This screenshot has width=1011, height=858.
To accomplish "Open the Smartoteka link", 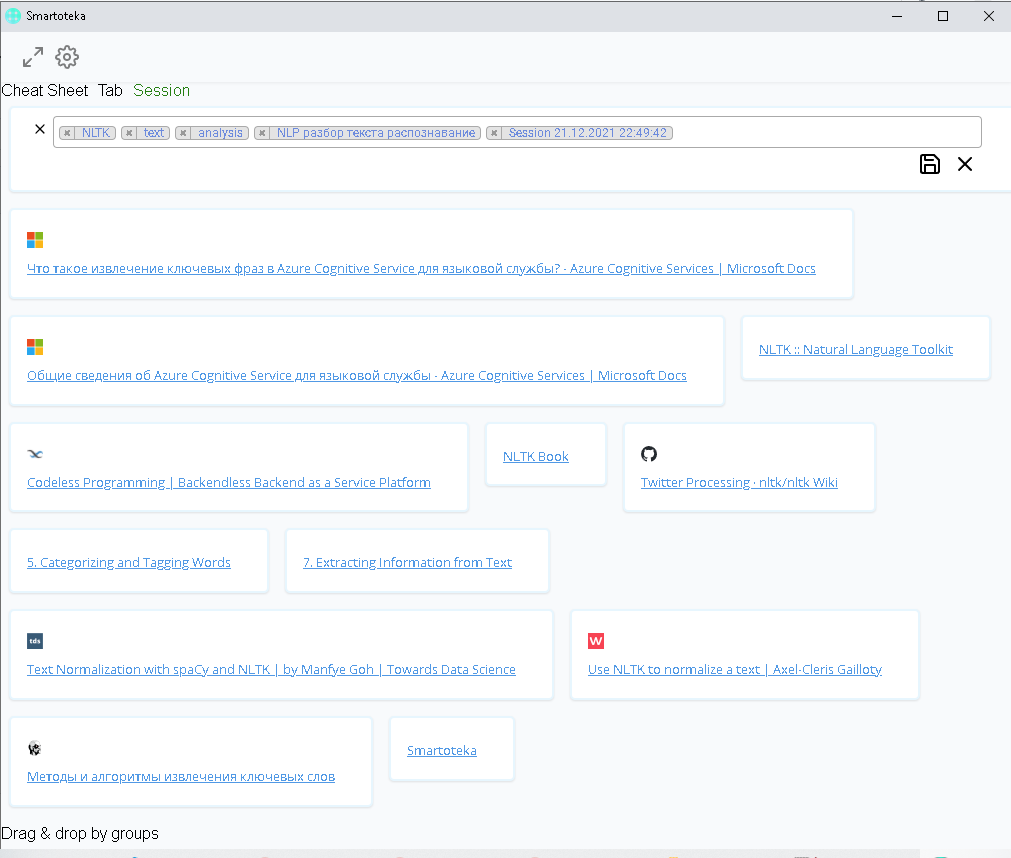I will 442,750.
